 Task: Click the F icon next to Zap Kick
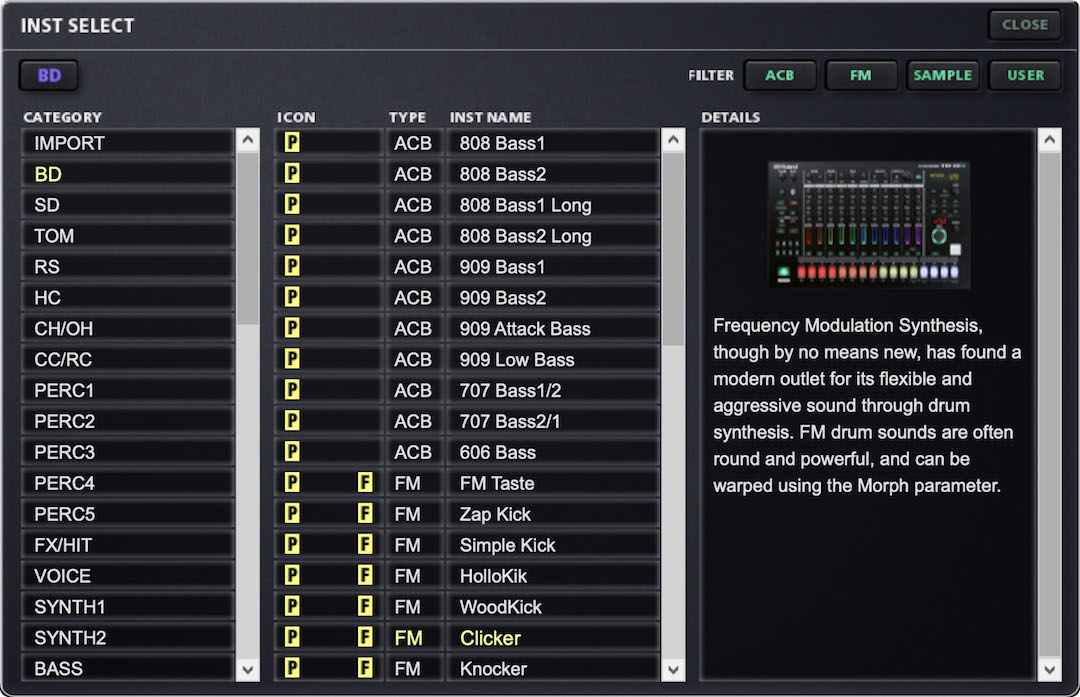365,515
